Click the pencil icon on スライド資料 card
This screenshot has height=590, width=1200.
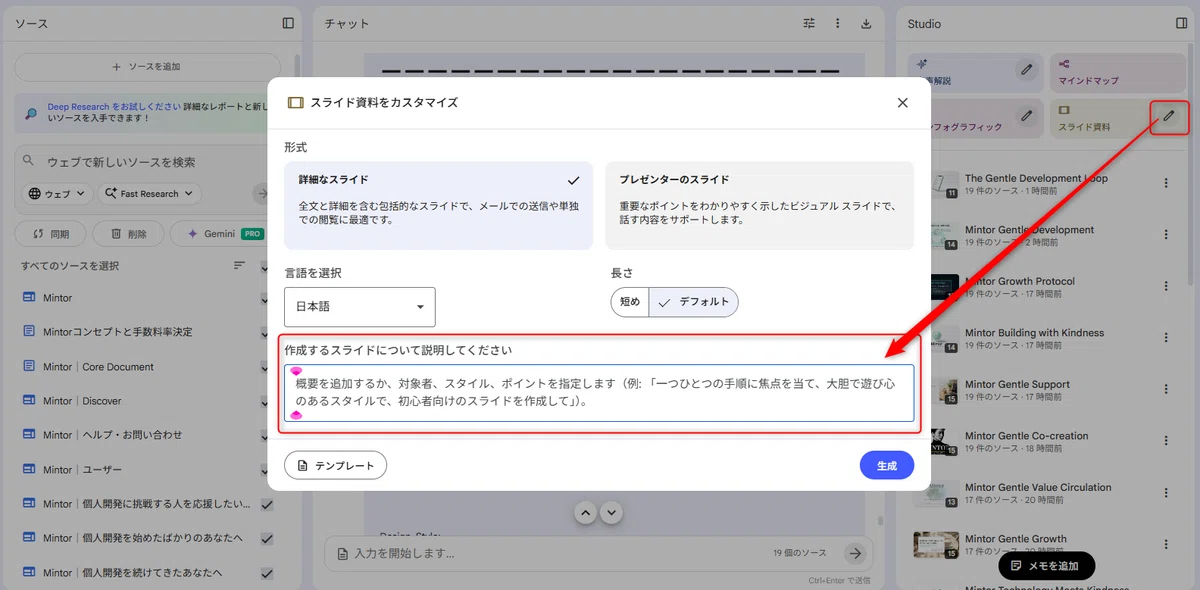pyautogui.click(x=1168, y=117)
